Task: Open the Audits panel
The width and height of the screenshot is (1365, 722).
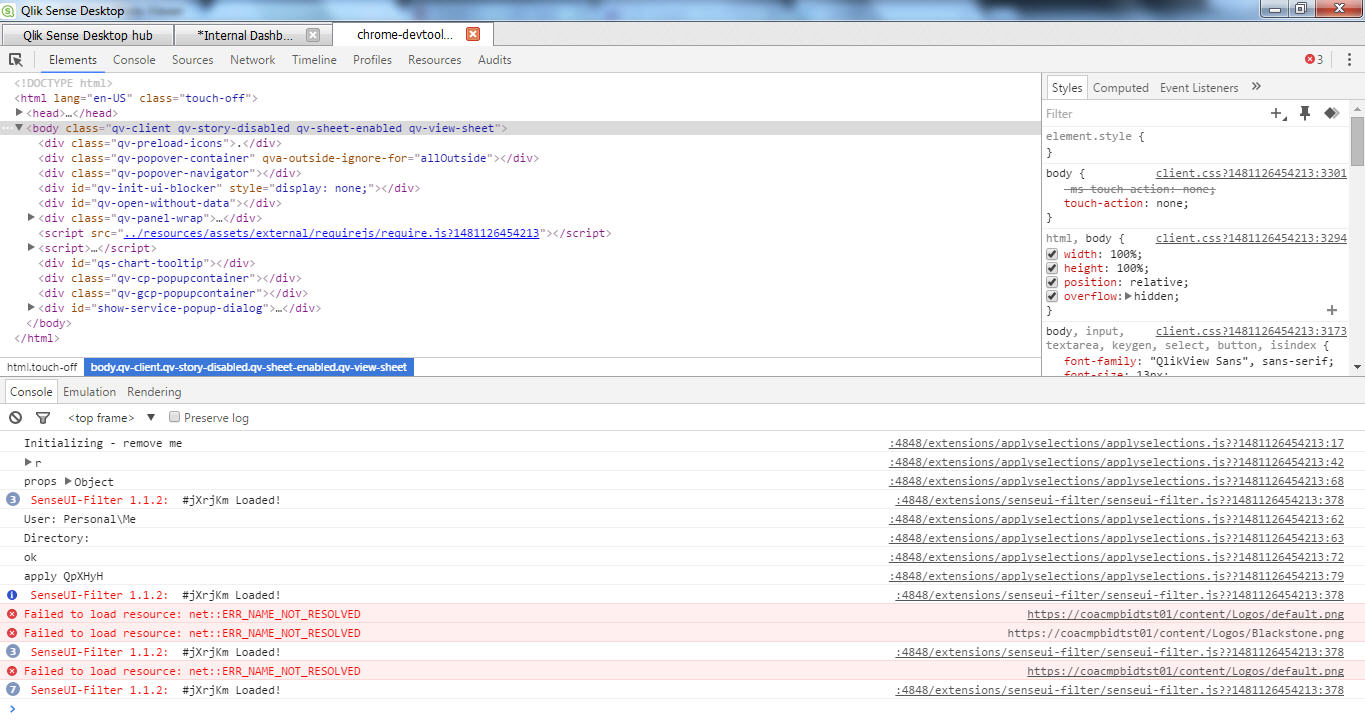Action: [x=494, y=60]
